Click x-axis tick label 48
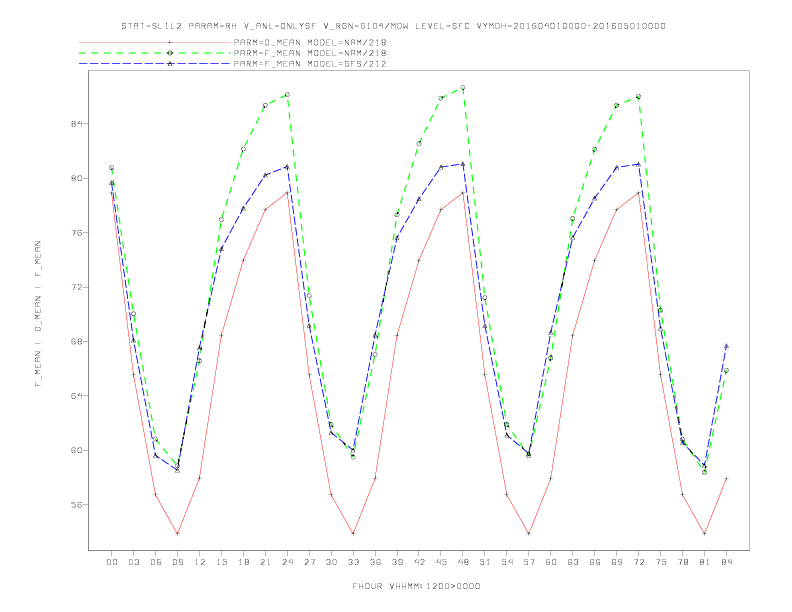The image size is (792, 612). coord(463,562)
